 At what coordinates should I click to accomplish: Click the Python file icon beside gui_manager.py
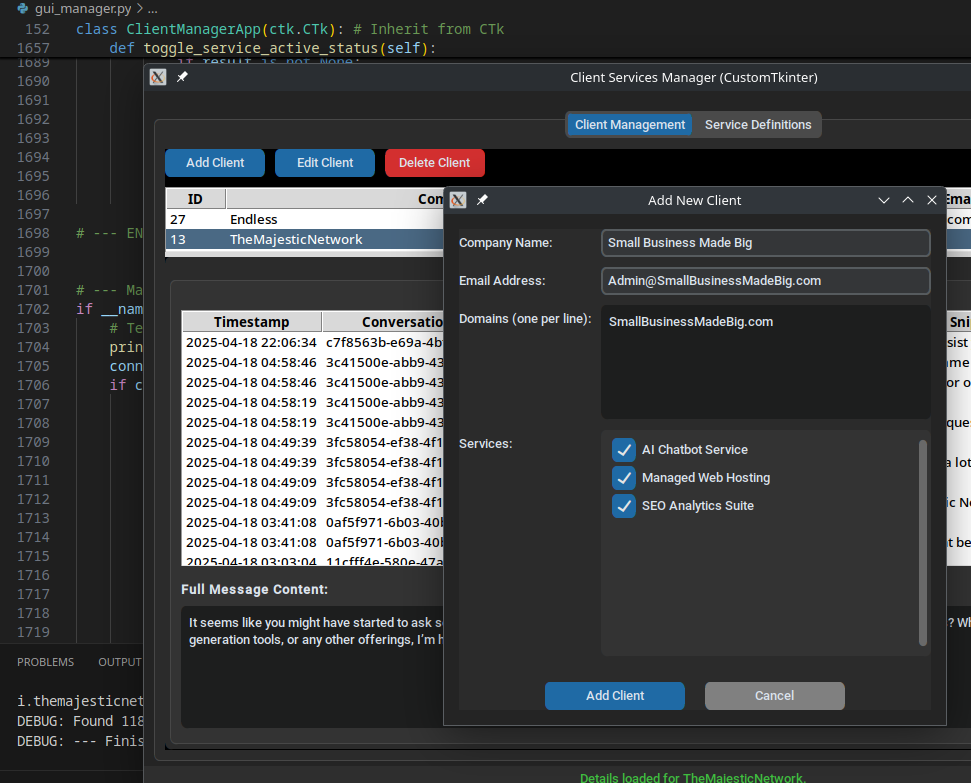click(x=23, y=9)
